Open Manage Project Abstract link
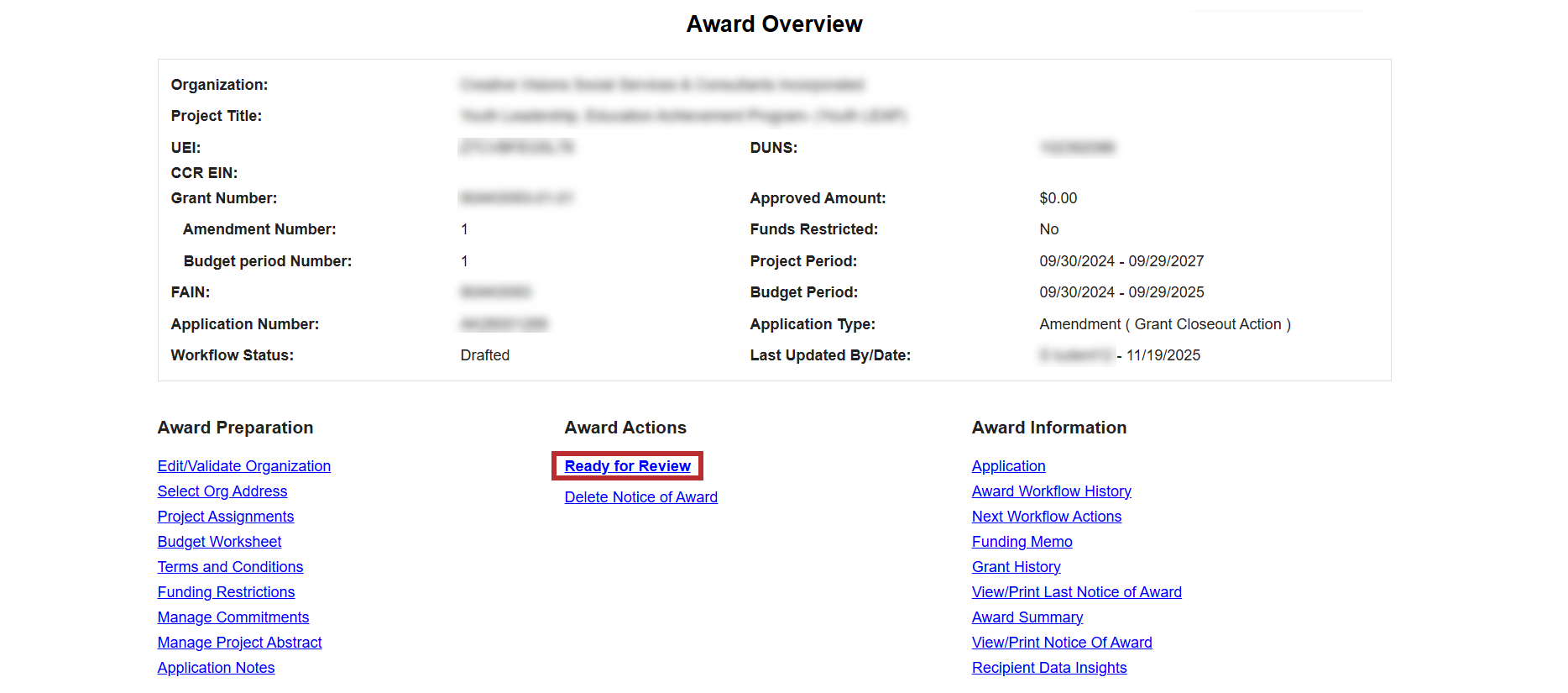Viewport: 1568px width, 693px height. tap(239, 643)
